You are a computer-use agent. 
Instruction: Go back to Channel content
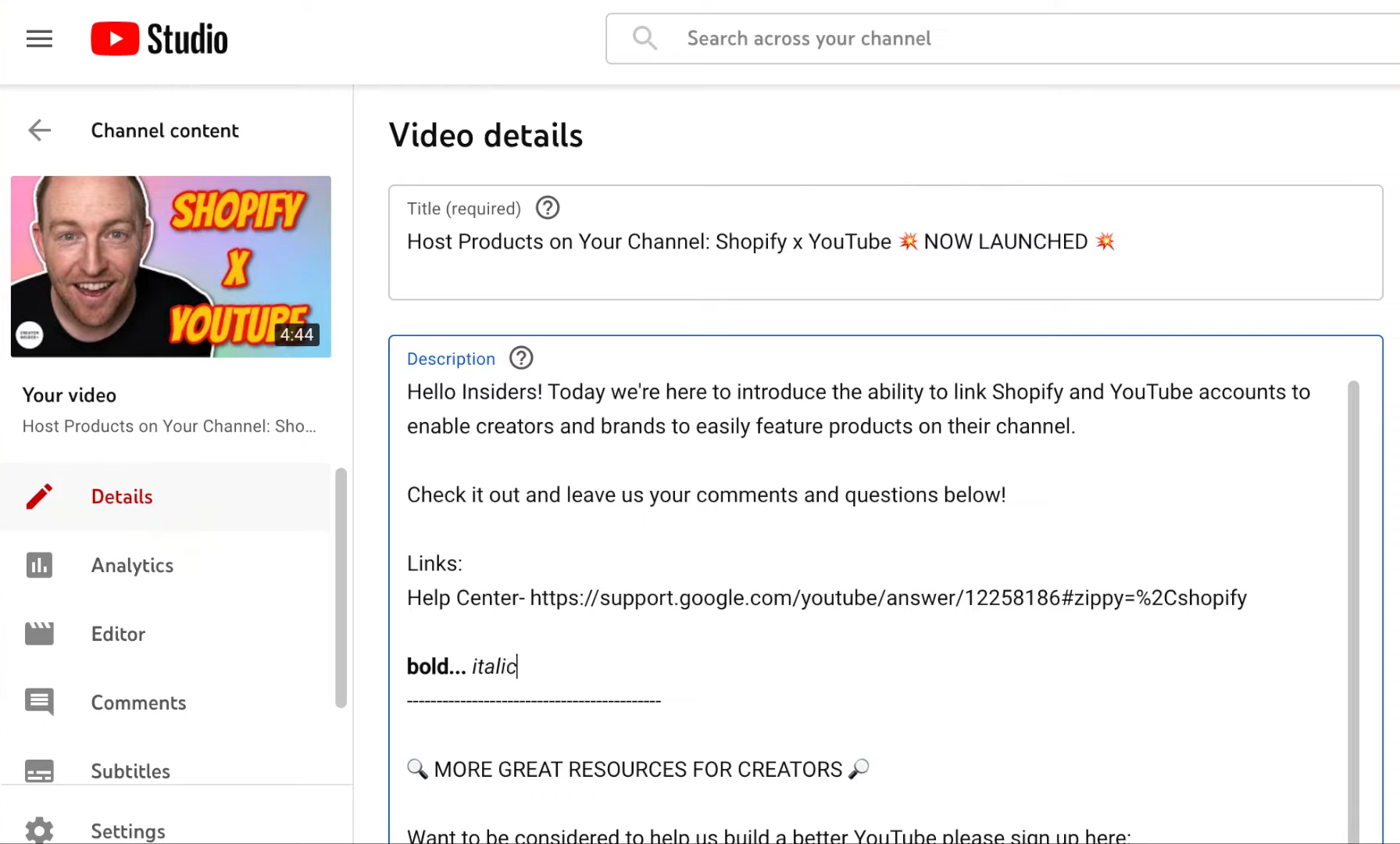[x=165, y=131]
